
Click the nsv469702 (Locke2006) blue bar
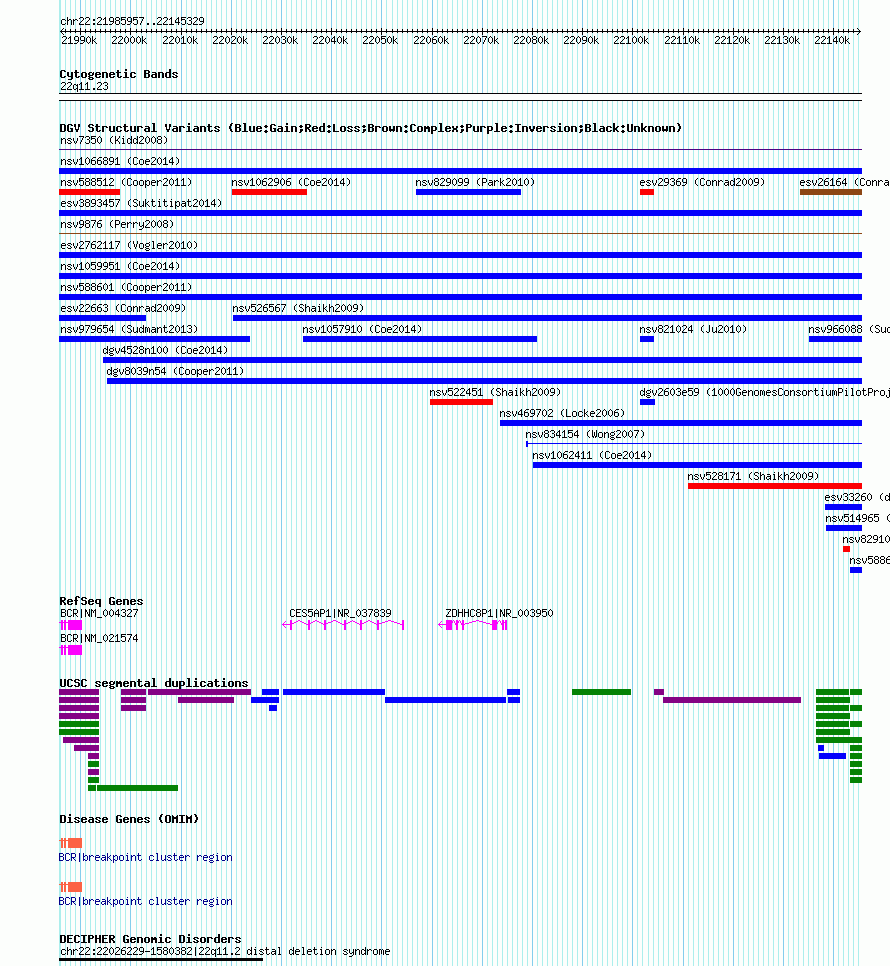(x=681, y=423)
